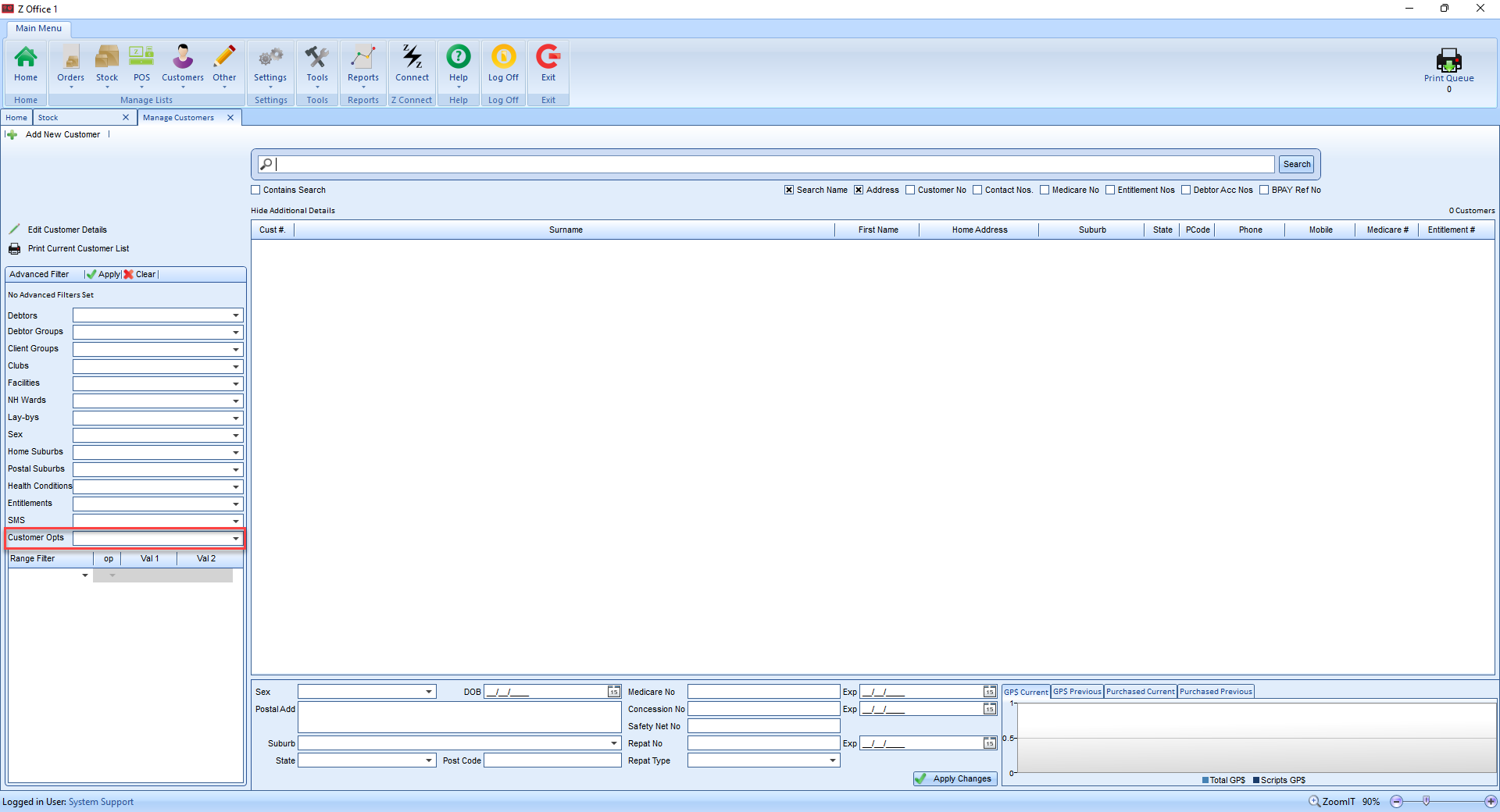Screen dimensions: 1500x812
Task: Open the Other pencil icon
Action: tap(224, 58)
